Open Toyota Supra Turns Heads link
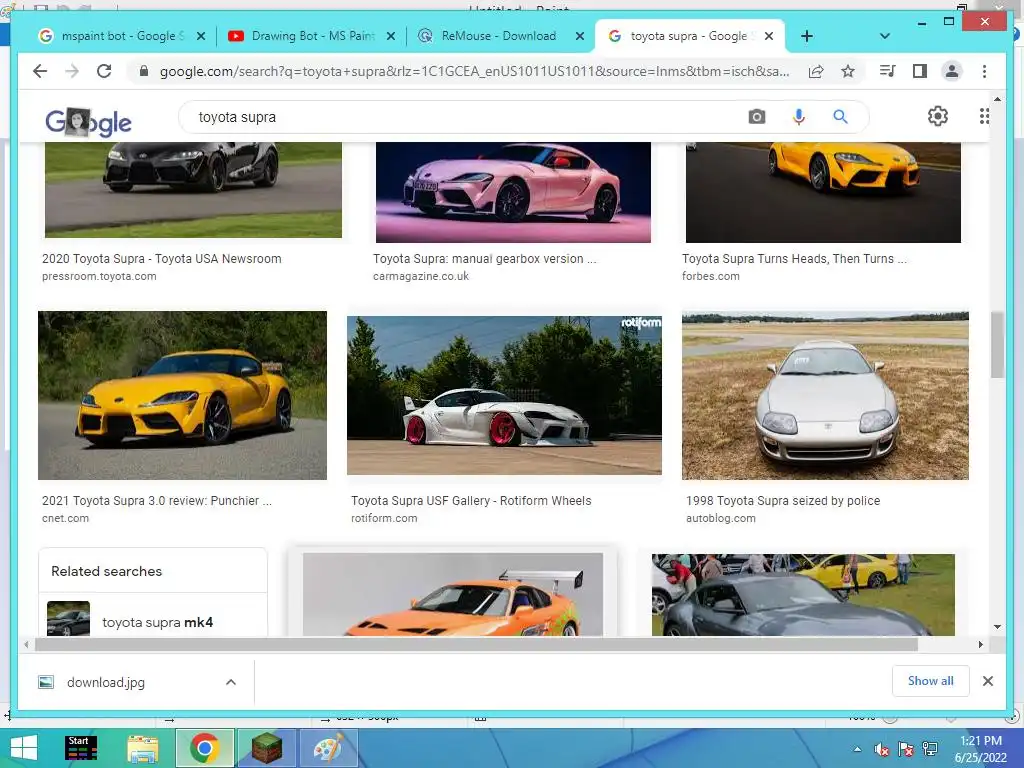This screenshot has width=1024, height=768. click(x=794, y=259)
